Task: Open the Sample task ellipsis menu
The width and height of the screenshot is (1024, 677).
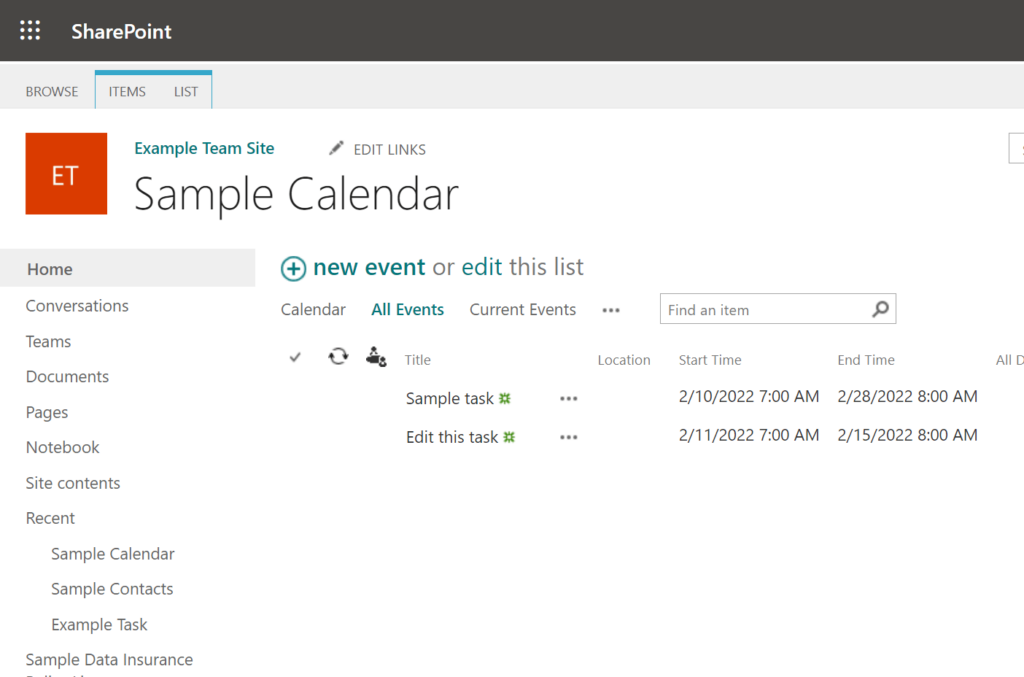Action: pos(569,398)
